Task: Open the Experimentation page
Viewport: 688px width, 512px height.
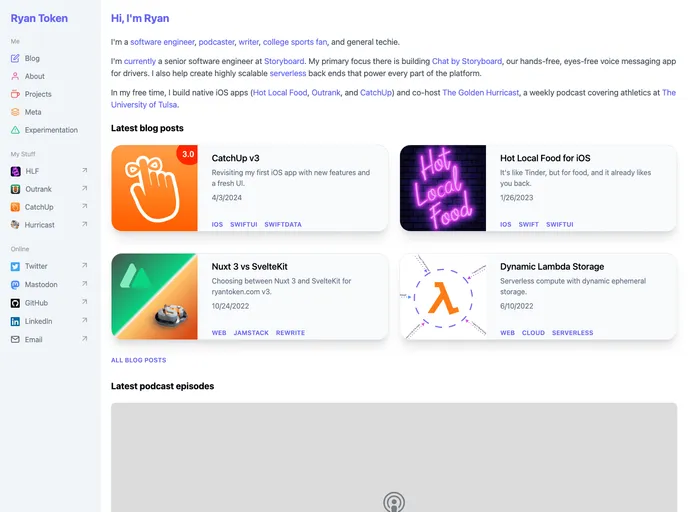Action: (x=49, y=130)
